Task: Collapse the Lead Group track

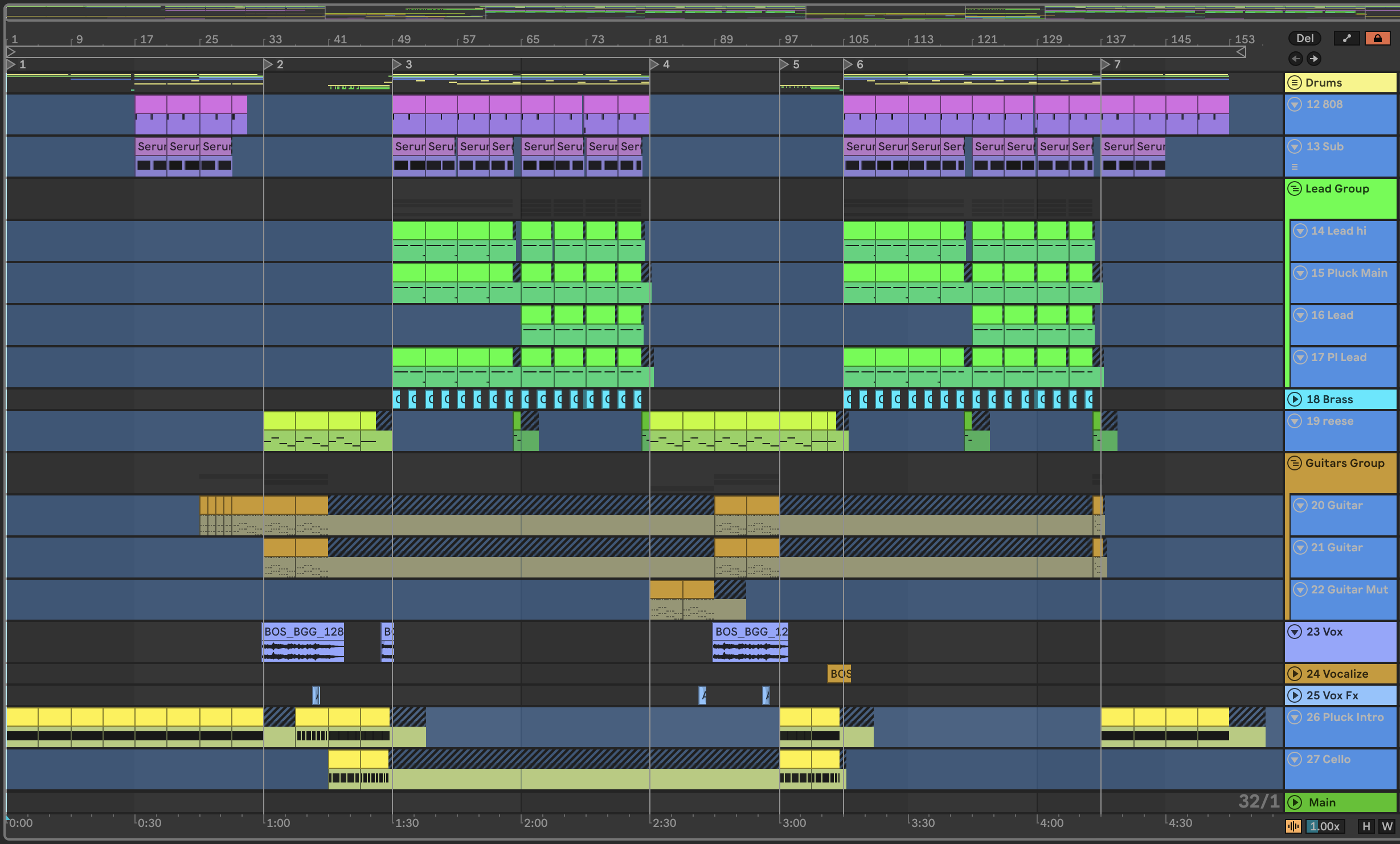Action: (1294, 189)
